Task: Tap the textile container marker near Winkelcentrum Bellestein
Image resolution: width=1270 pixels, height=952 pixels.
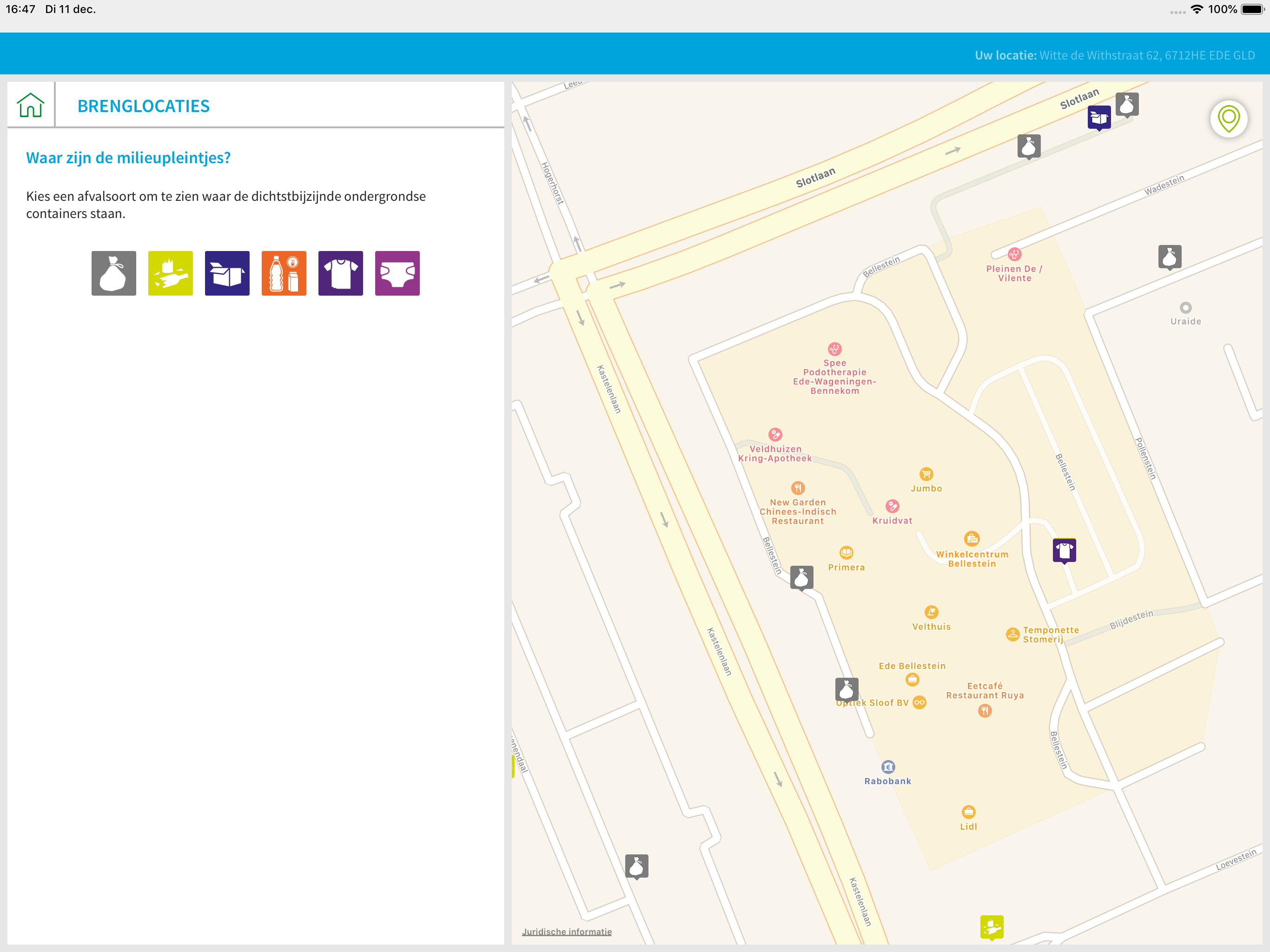Action: [x=1065, y=551]
